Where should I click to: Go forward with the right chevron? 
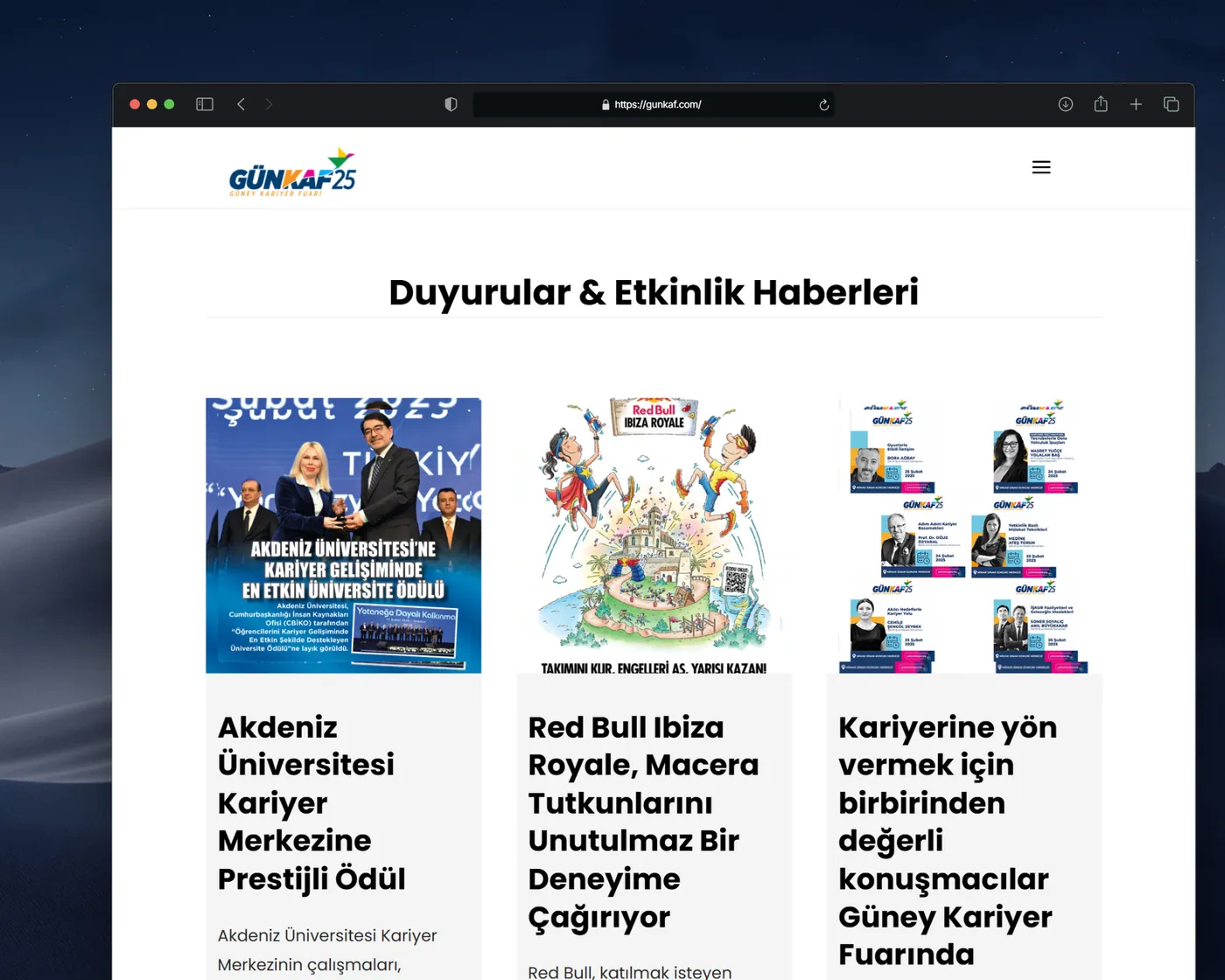click(x=269, y=104)
